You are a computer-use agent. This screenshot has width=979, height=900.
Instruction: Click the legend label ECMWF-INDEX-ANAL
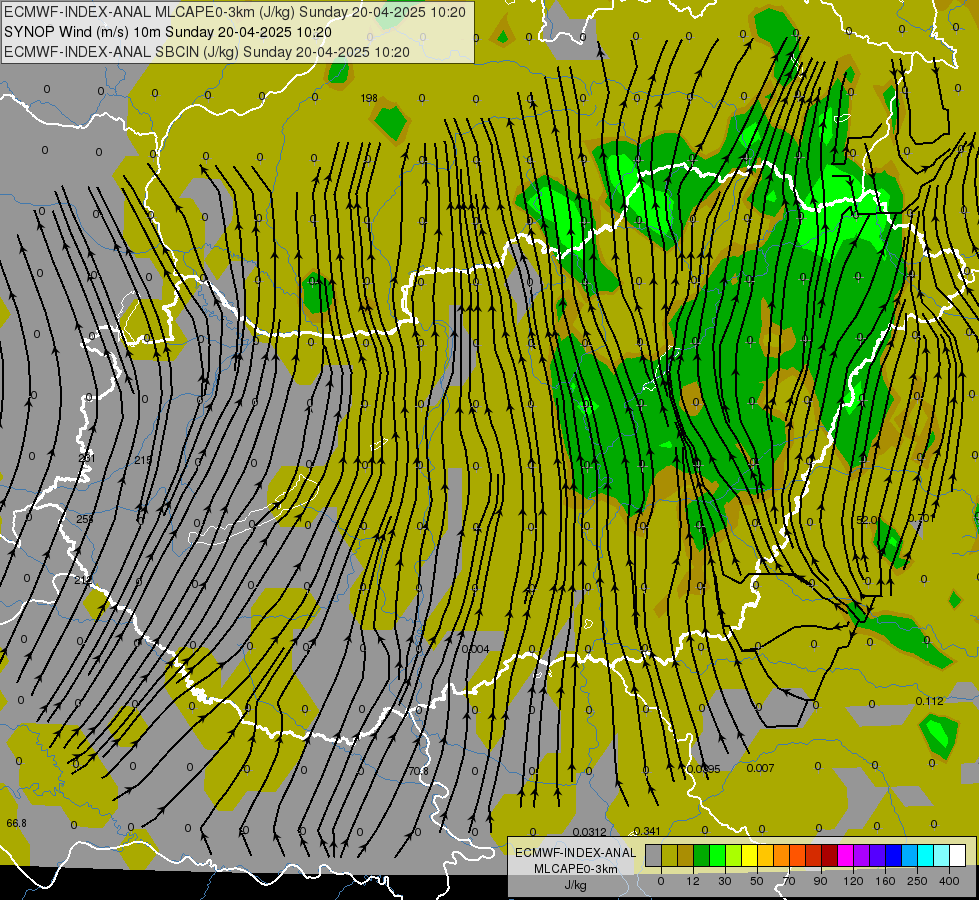pyautogui.click(x=575, y=853)
